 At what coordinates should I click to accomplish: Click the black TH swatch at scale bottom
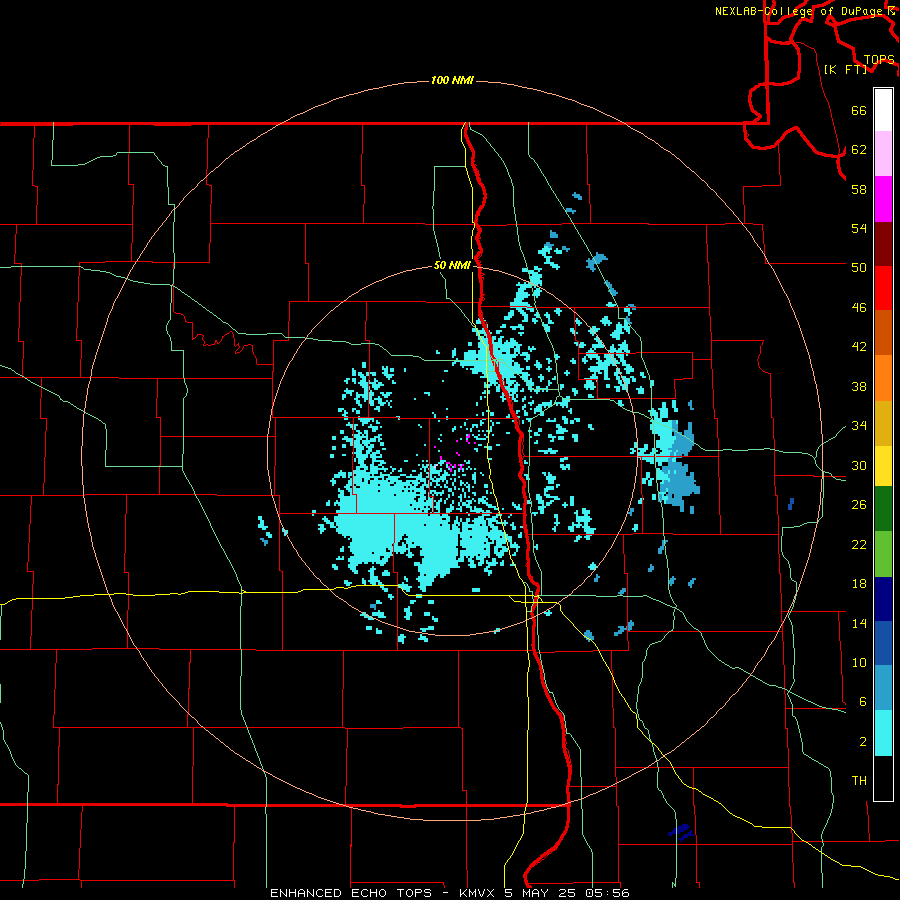[883, 778]
